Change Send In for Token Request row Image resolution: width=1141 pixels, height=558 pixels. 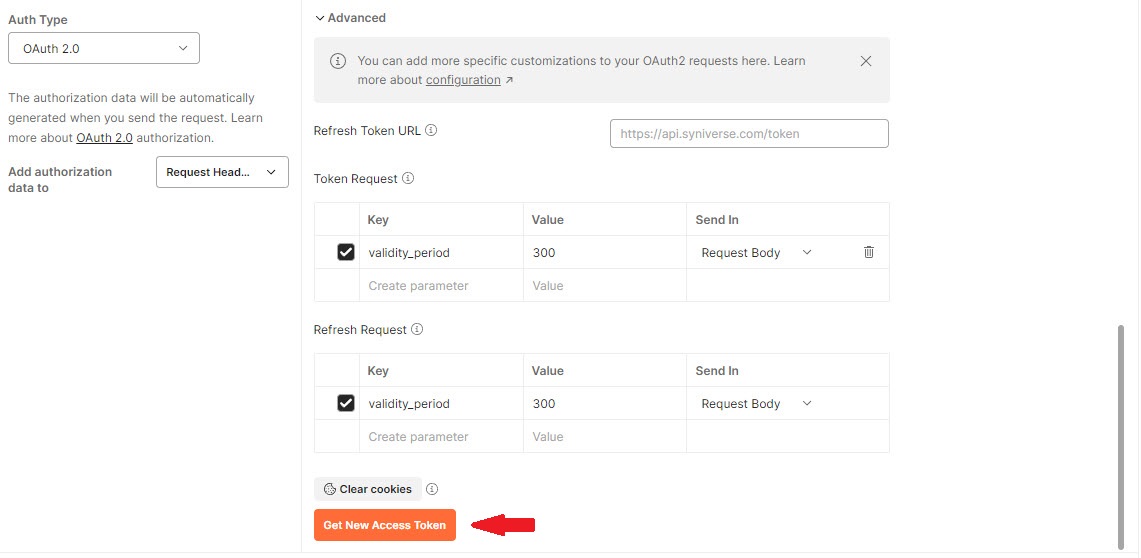[757, 253]
